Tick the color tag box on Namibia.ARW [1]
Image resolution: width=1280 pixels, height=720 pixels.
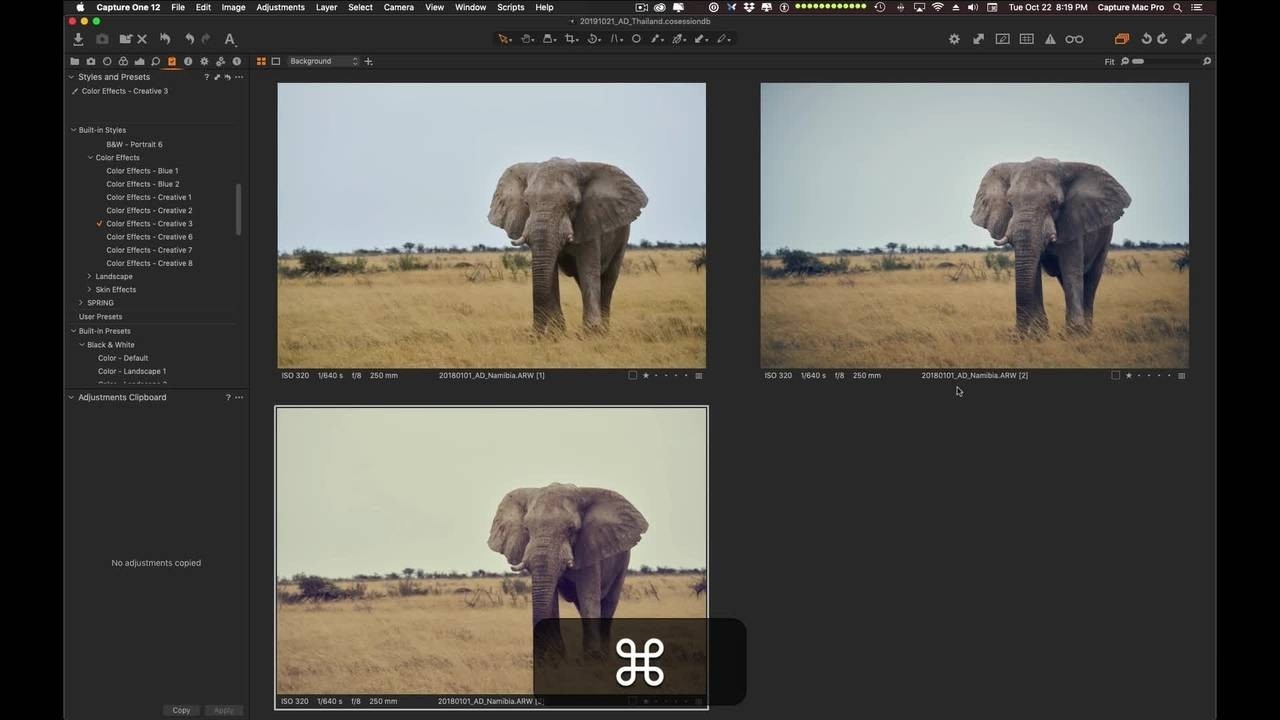click(632, 376)
